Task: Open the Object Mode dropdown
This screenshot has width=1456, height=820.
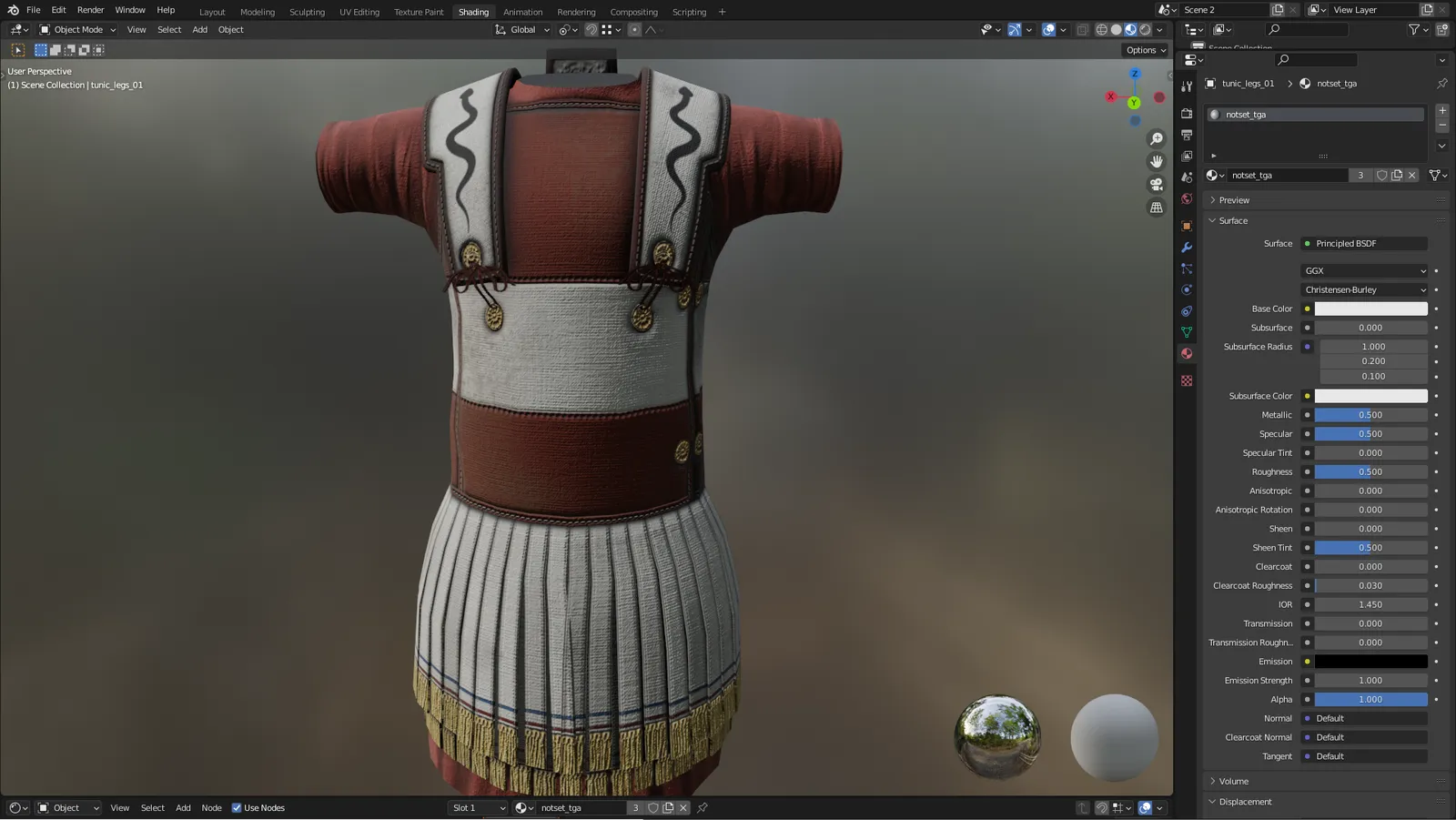Action: tap(77, 29)
